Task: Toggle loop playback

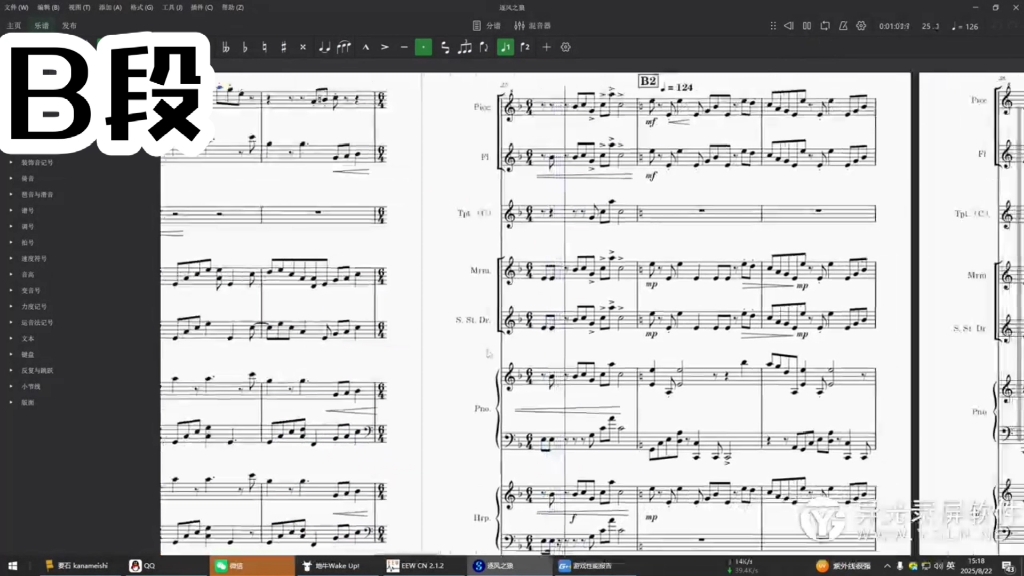Action: (x=825, y=25)
